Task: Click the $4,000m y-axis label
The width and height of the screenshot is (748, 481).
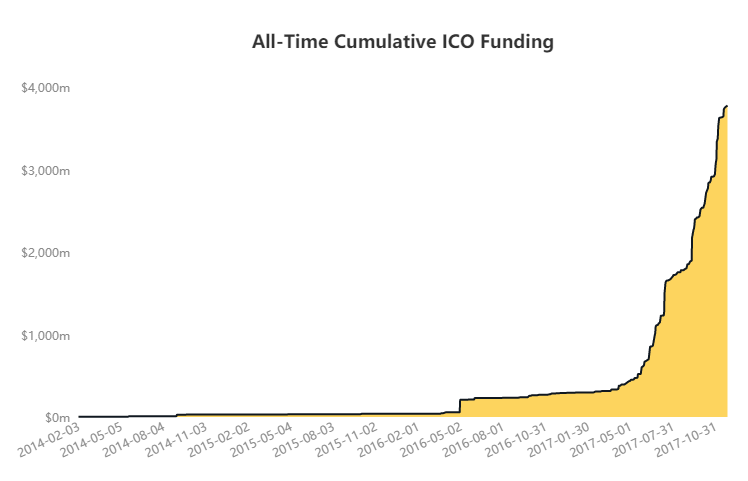Action: pyautogui.click(x=45, y=88)
